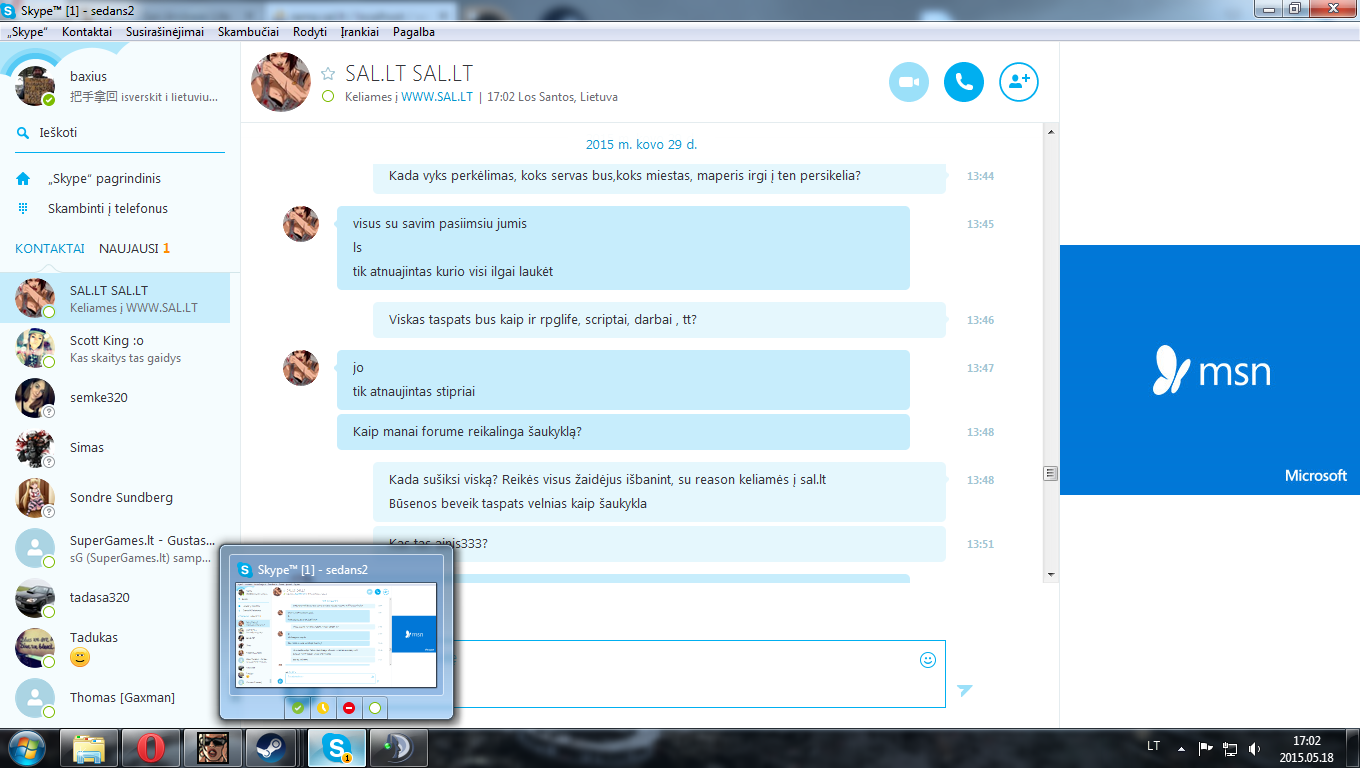
Task: Select contact SuperGames.lt - Gustas
Action: (x=115, y=548)
